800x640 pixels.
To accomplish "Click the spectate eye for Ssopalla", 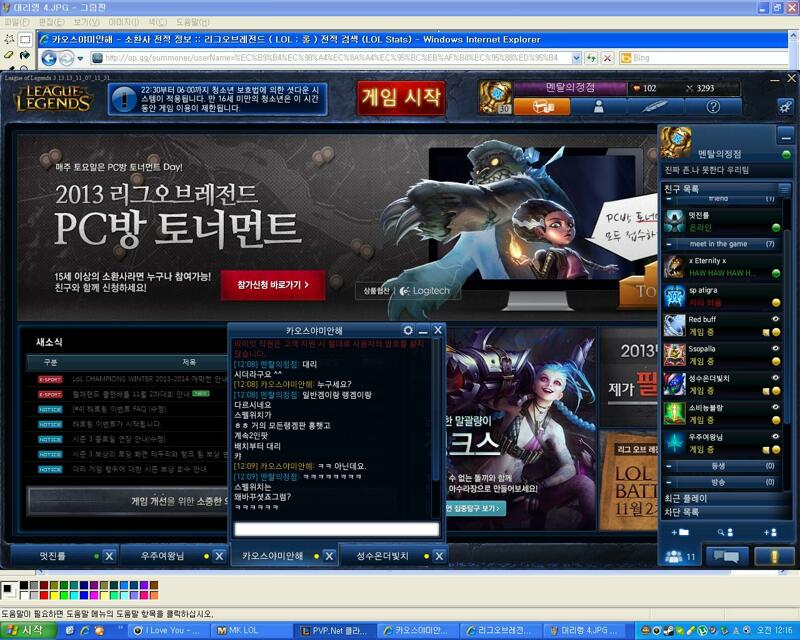I will [776, 349].
